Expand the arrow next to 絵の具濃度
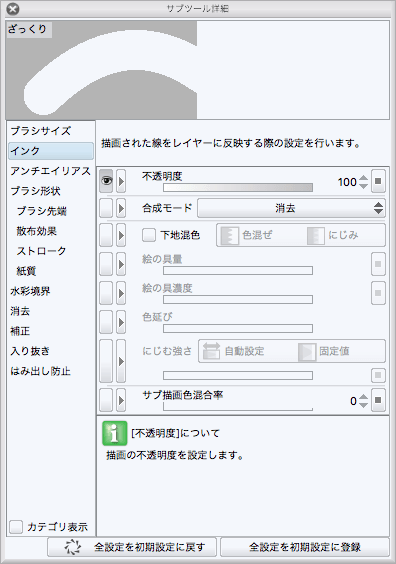Image resolution: width=396 pixels, height=564 pixels. click(x=121, y=293)
